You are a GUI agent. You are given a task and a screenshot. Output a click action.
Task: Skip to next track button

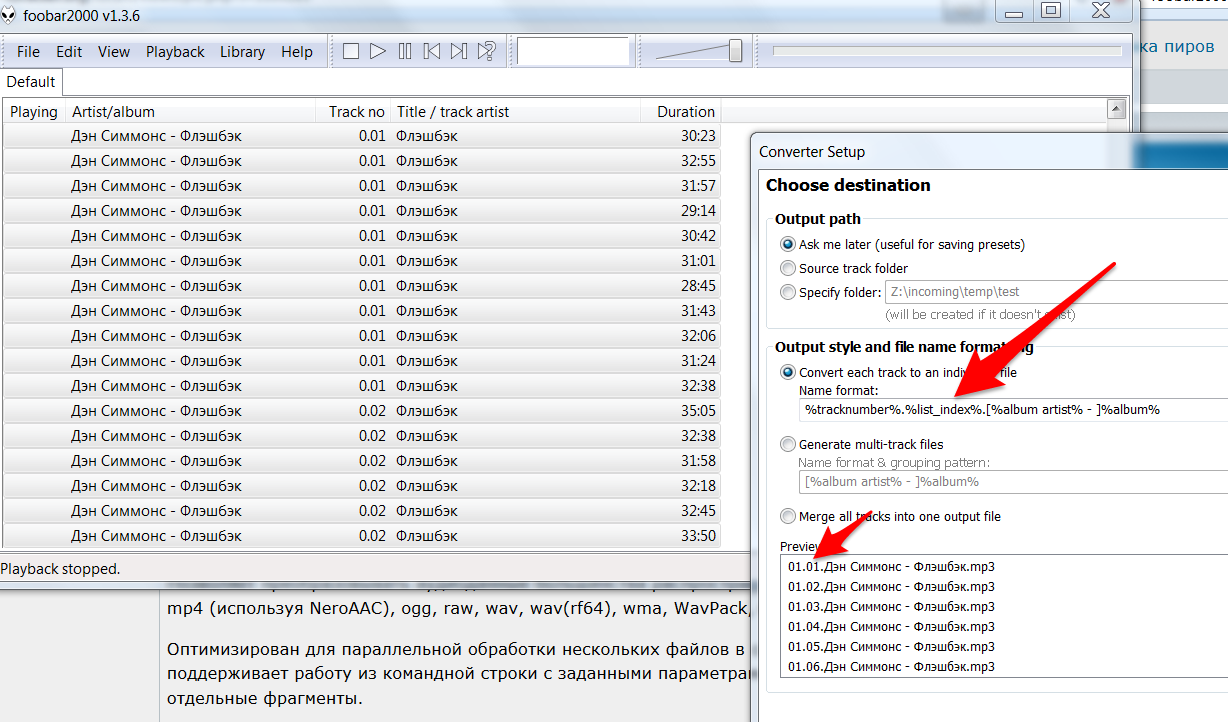click(458, 51)
